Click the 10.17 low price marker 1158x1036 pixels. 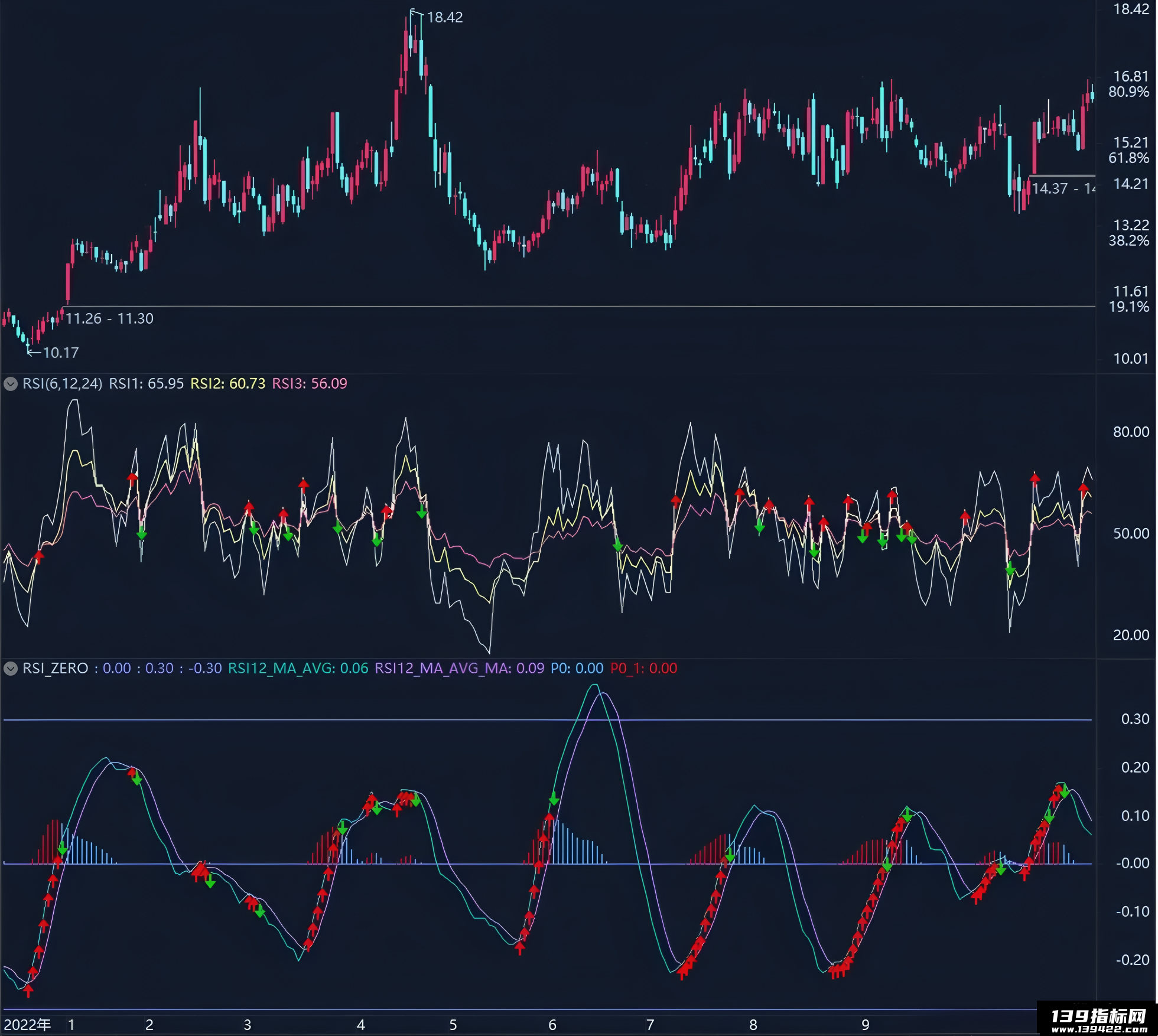pos(60,353)
